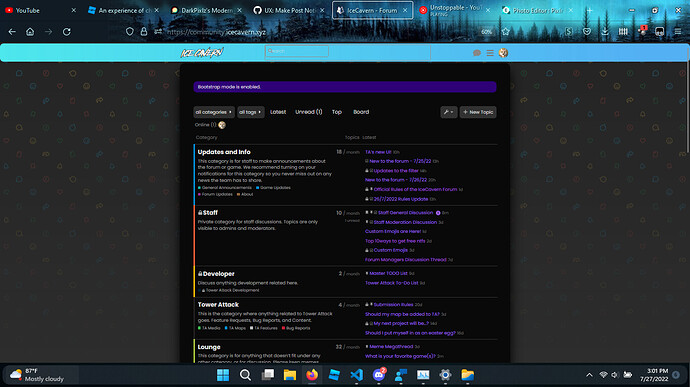Open the Lounge category
Viewport: 690px width, 387px height.
pos(209,347)
